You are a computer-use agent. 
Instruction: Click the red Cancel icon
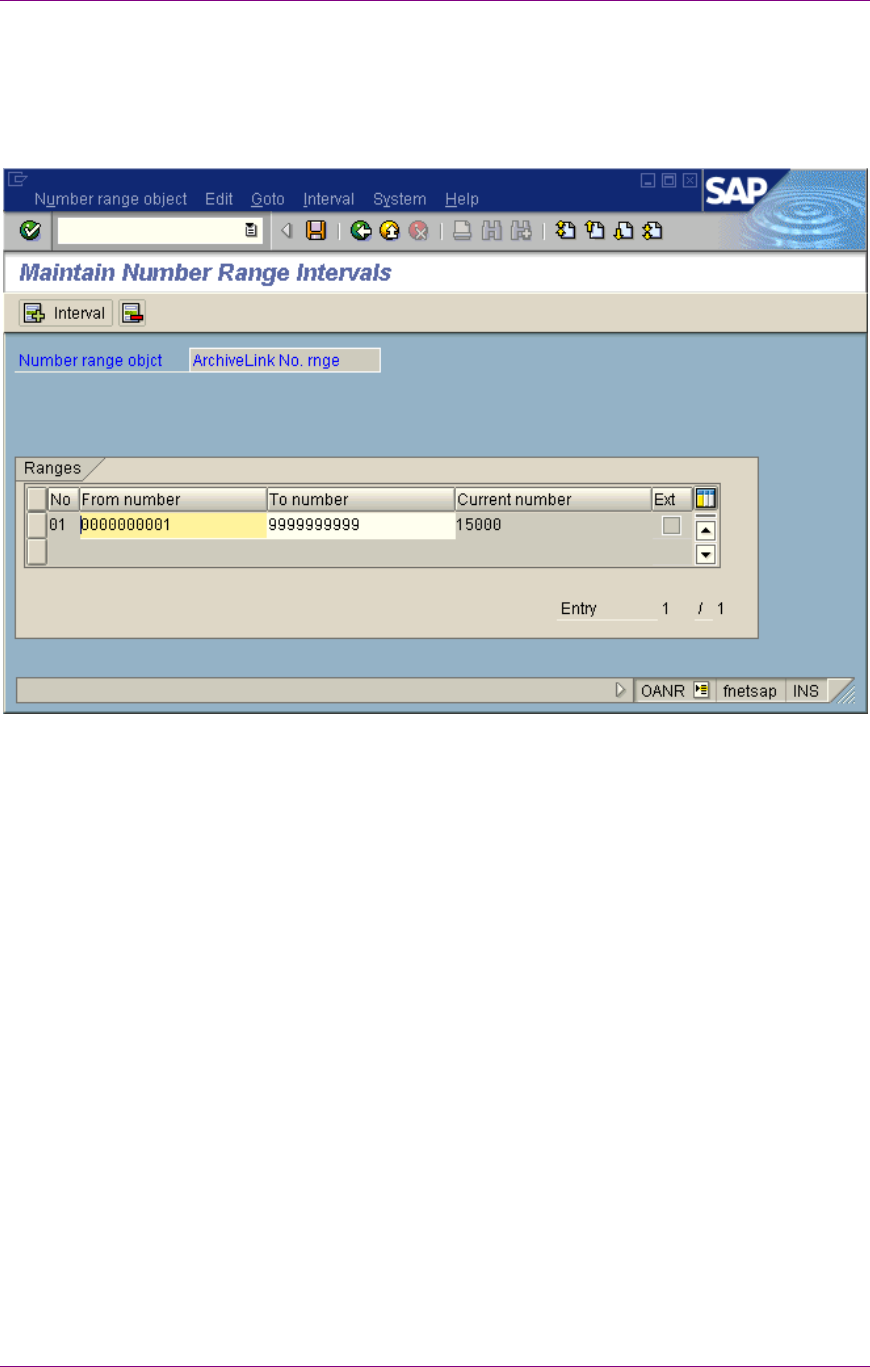pos(419,231)
